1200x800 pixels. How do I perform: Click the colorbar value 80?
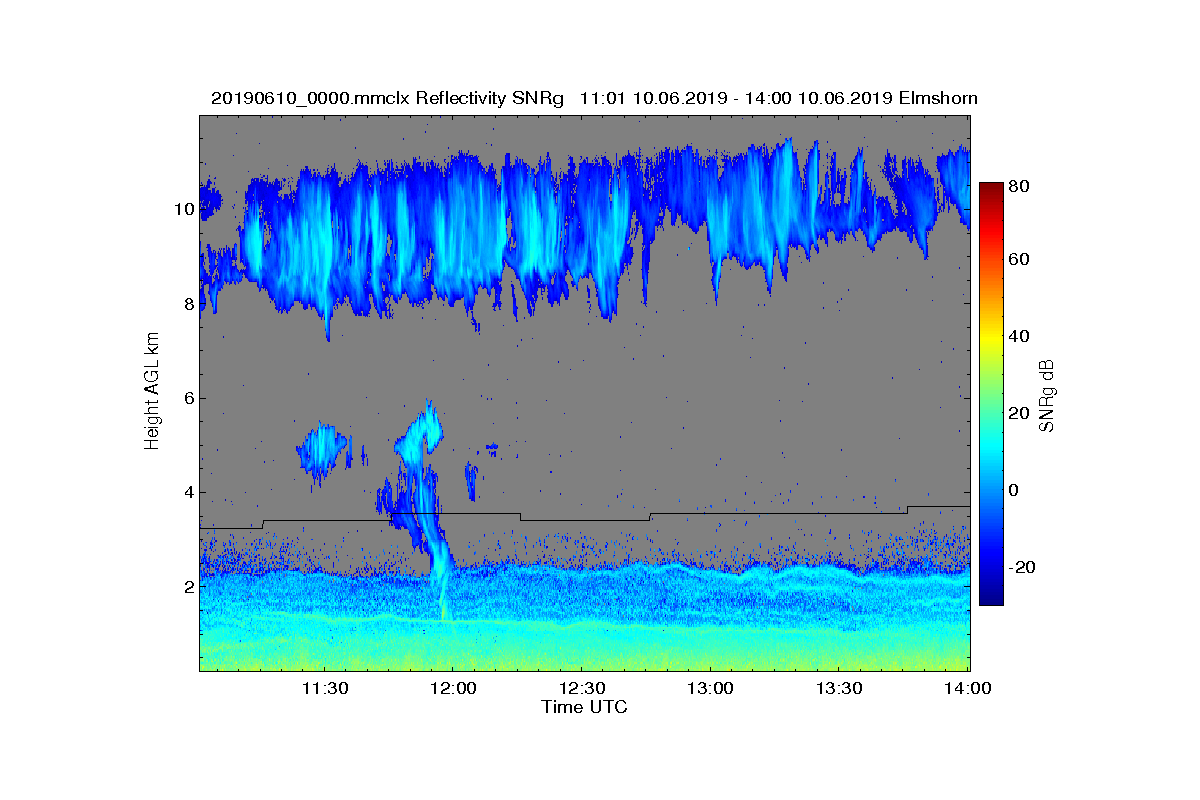point(1020,186)
